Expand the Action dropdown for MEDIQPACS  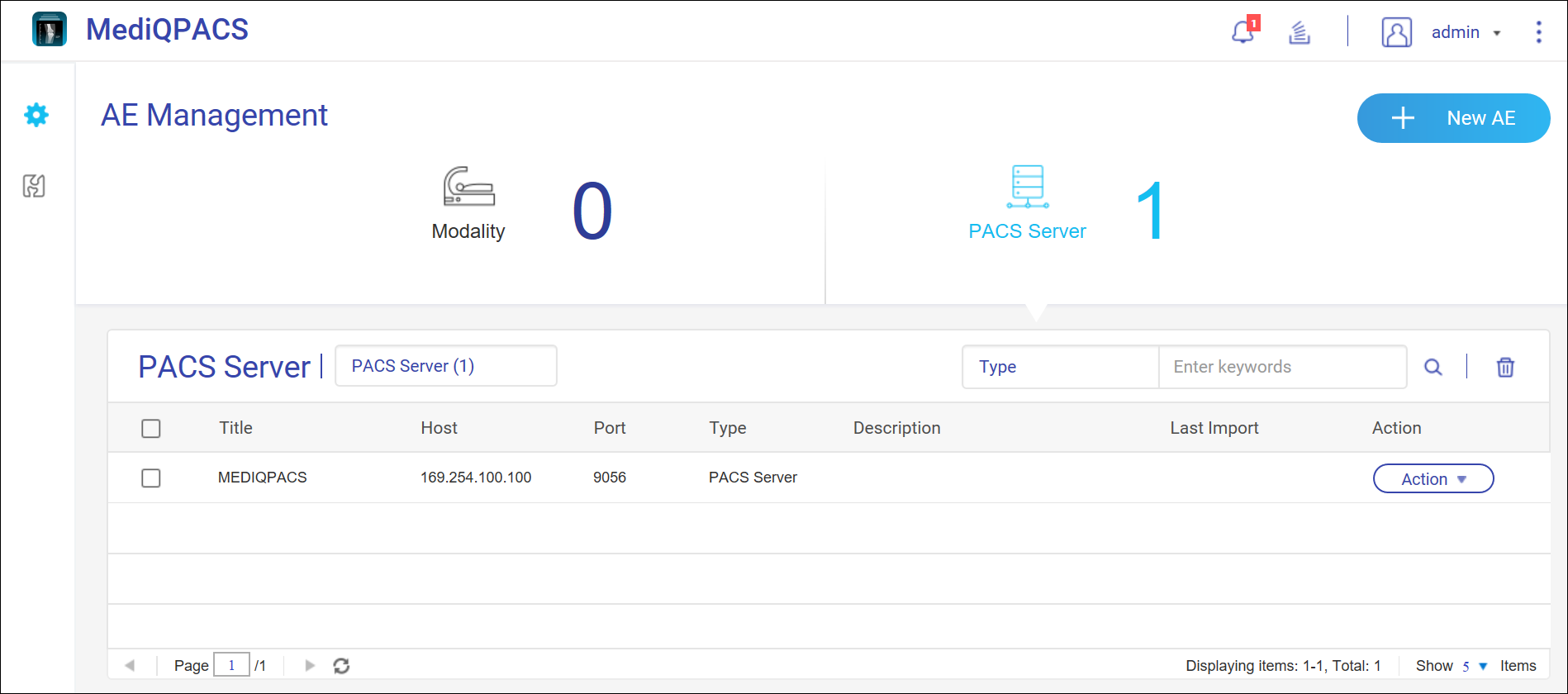tap(1433, 479)
